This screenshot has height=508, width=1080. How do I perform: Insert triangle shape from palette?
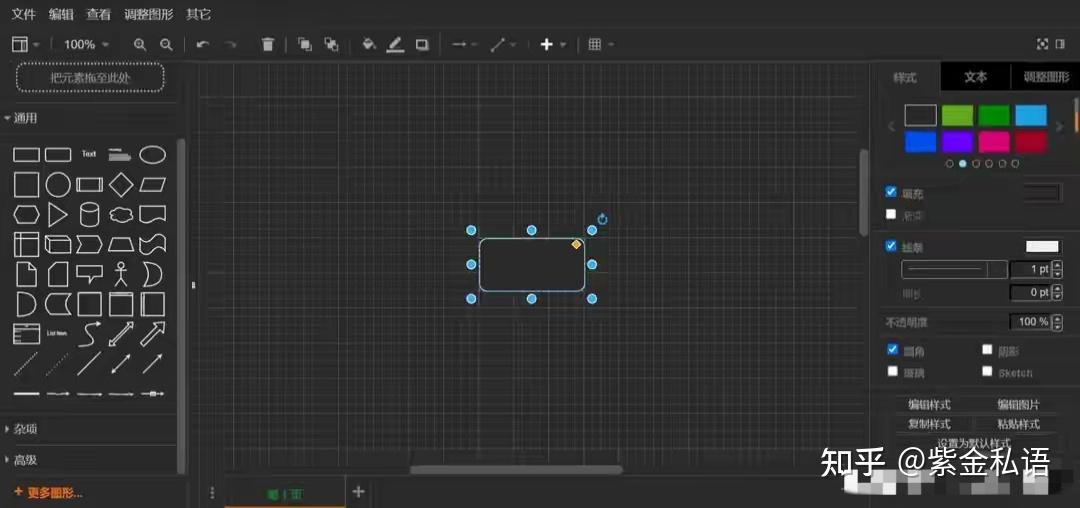pos(58,215)
